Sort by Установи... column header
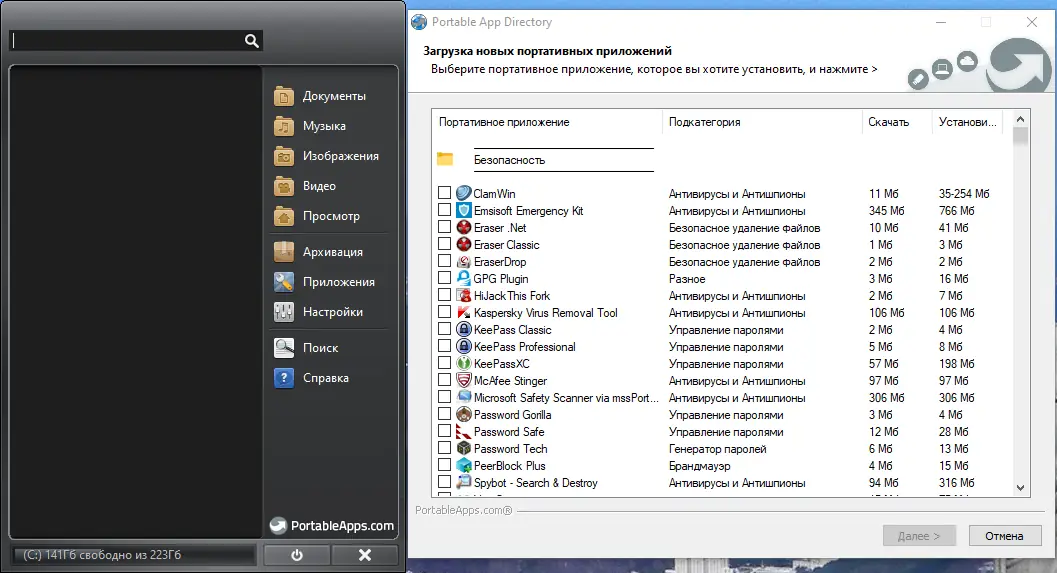Viewport: 1057px width, 573px height. coord(967,122)
